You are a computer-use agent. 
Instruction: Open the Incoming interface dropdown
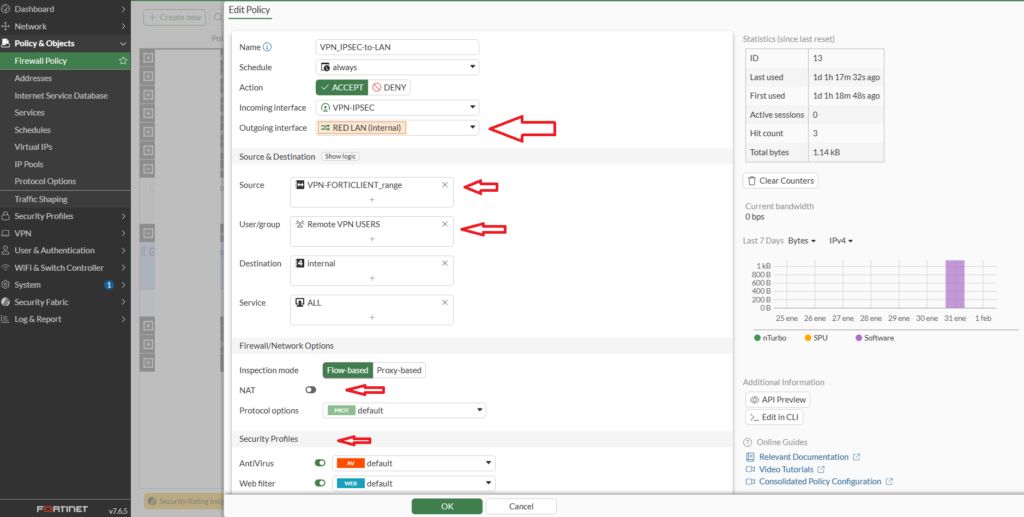[398, 107]
